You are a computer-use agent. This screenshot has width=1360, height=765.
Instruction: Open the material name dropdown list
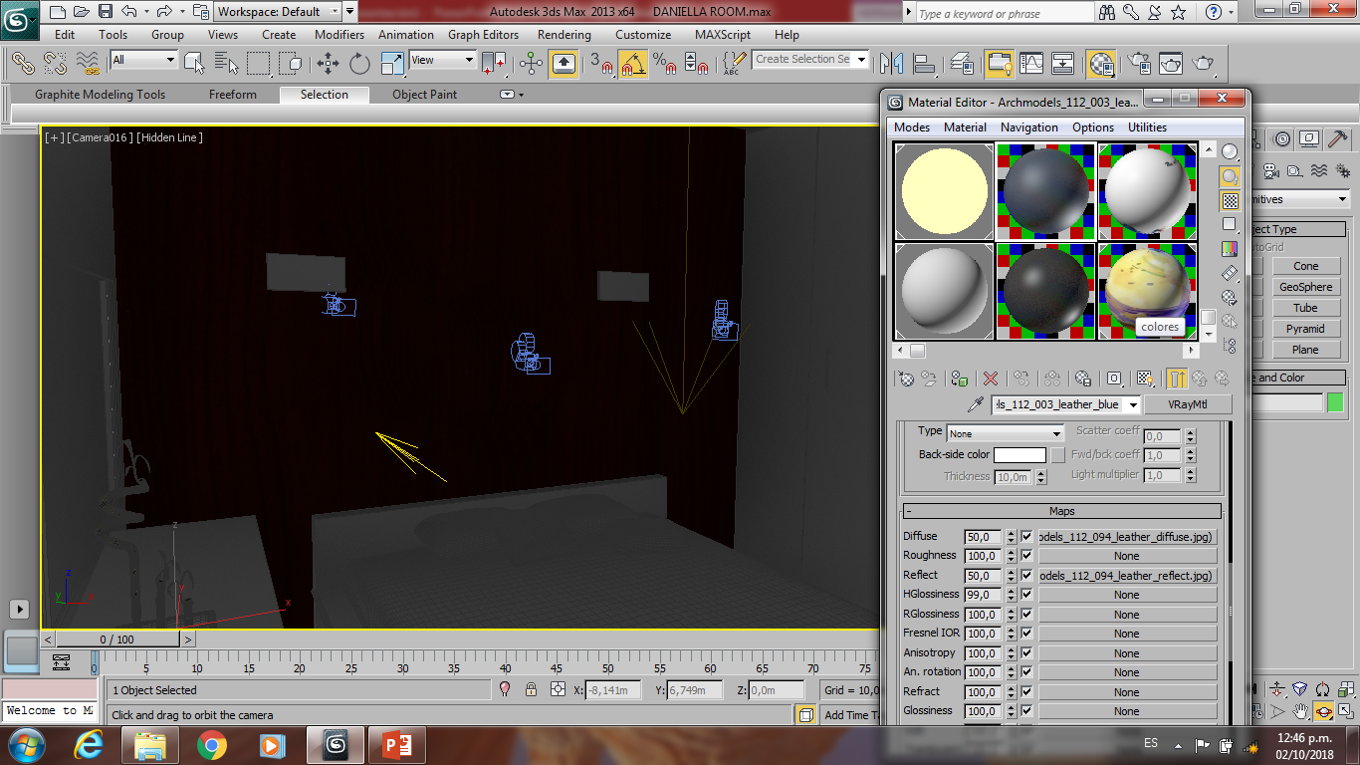[1132, 405]
